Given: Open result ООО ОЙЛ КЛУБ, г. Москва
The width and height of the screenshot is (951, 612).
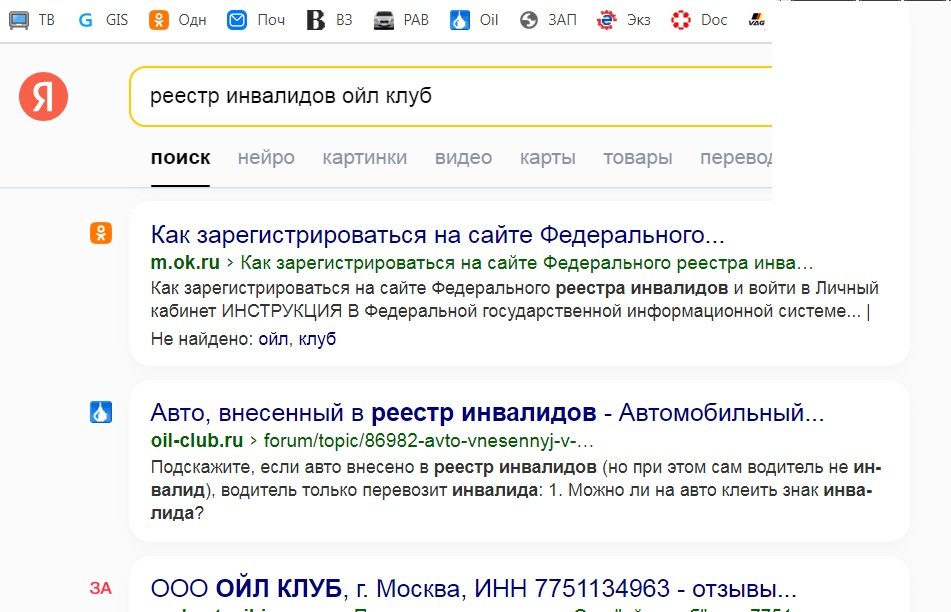Looking at the screenshot, I should 473,589.
